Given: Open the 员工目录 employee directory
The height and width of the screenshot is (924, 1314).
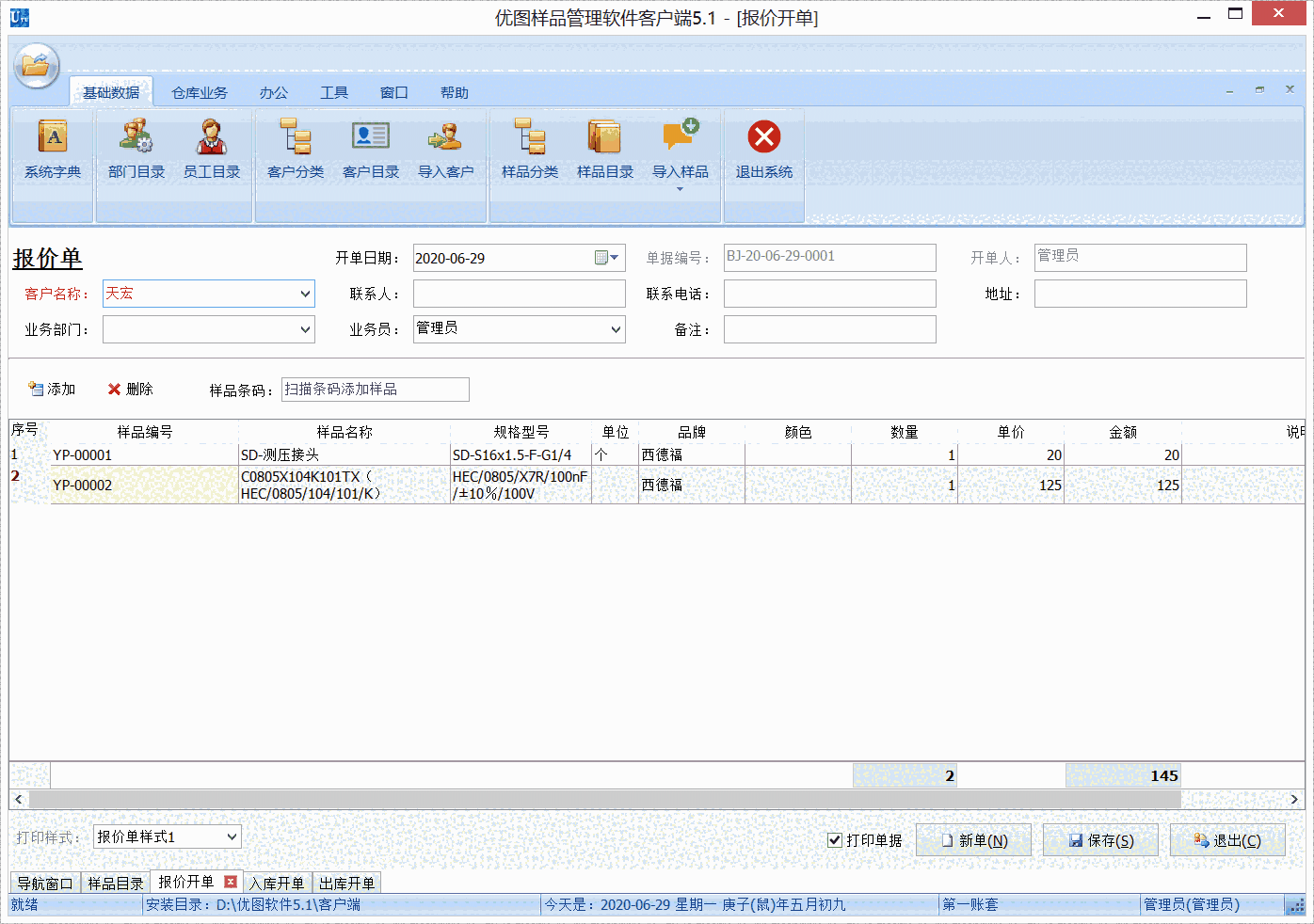Looking at the screenshot, I should click(x=212, y=151).
